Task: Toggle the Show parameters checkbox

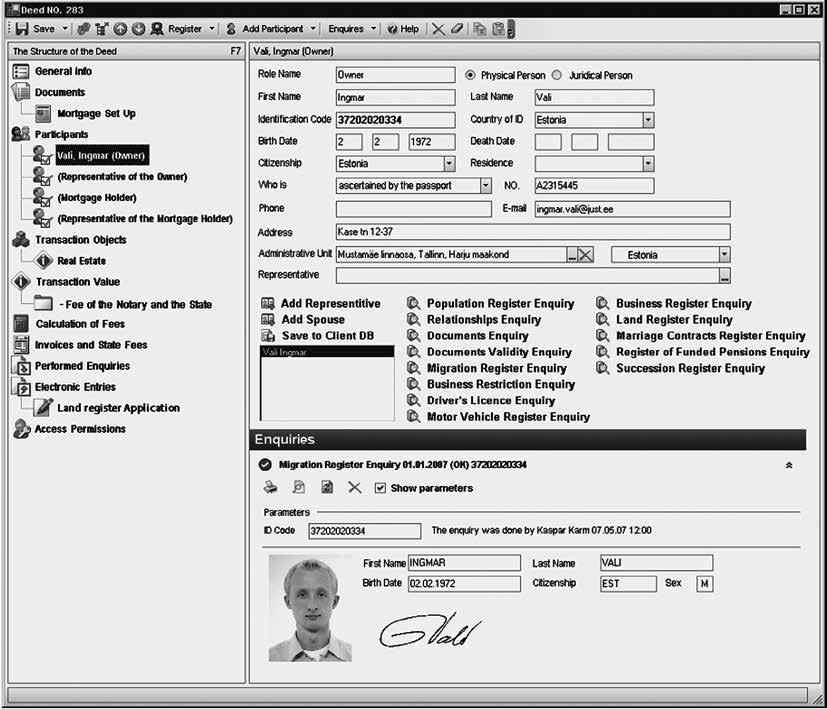Action: [x=380, y=488]
